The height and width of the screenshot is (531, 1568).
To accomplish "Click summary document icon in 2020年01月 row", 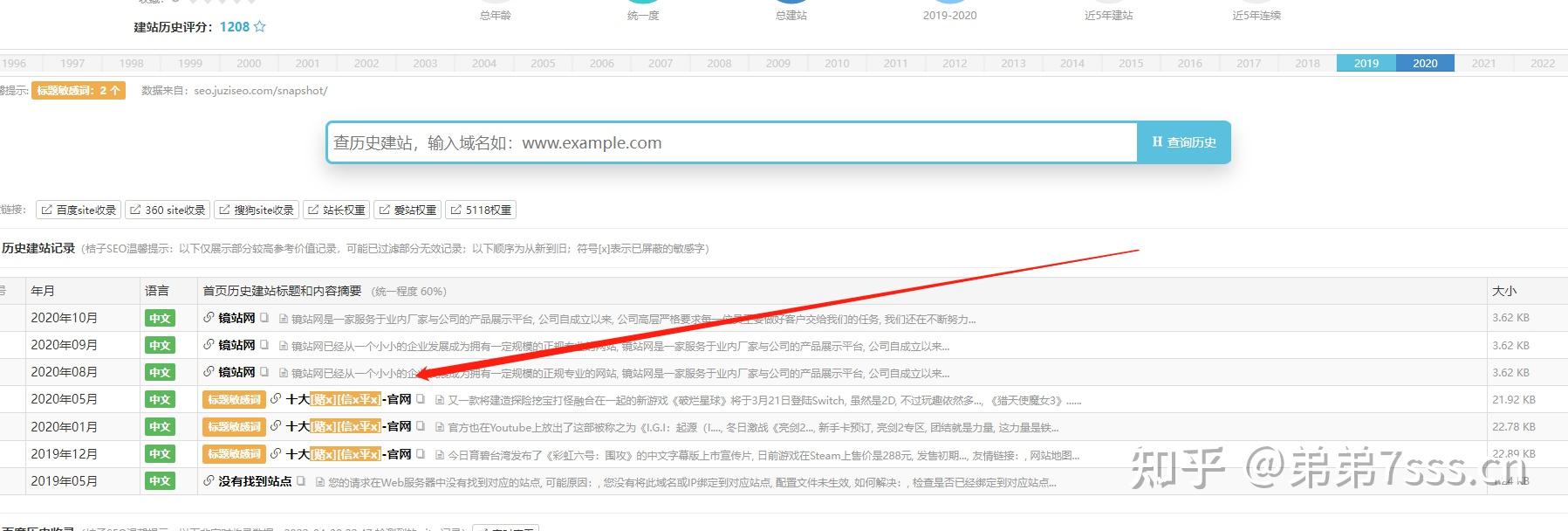I will pos(440,427).
